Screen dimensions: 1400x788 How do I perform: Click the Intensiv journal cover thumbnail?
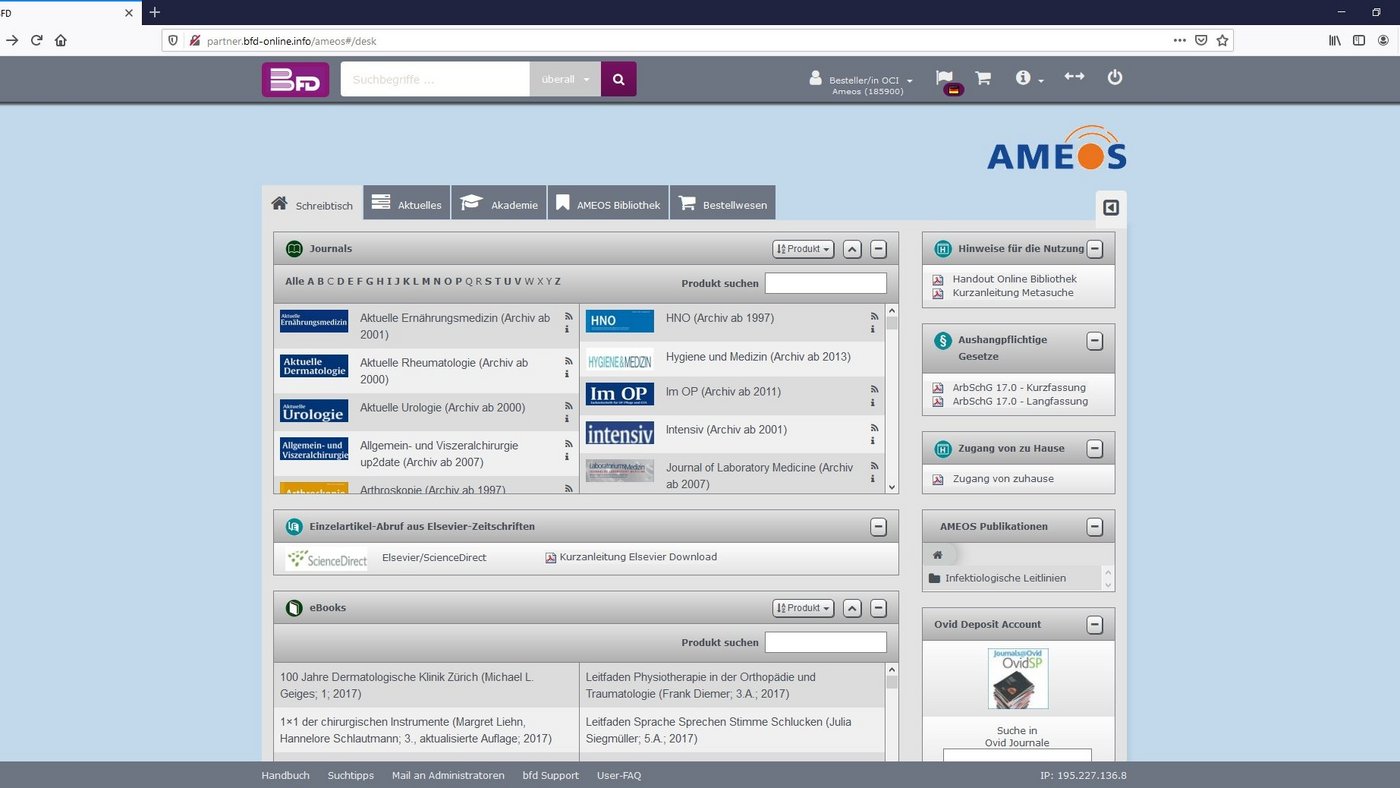pos(620,433)
